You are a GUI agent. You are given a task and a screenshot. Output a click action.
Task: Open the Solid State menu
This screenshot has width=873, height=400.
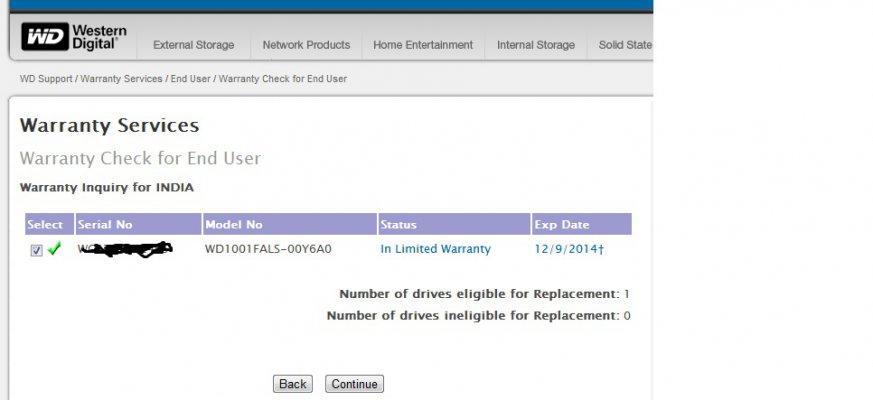(625, 45)
